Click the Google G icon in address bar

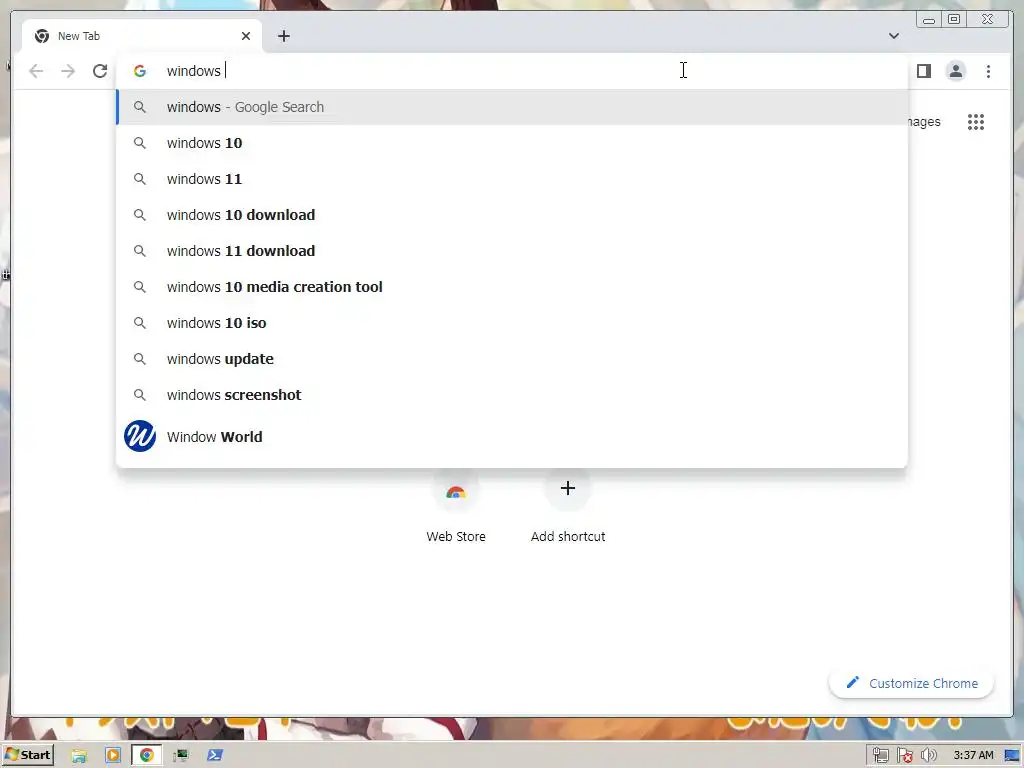(140, 71)
